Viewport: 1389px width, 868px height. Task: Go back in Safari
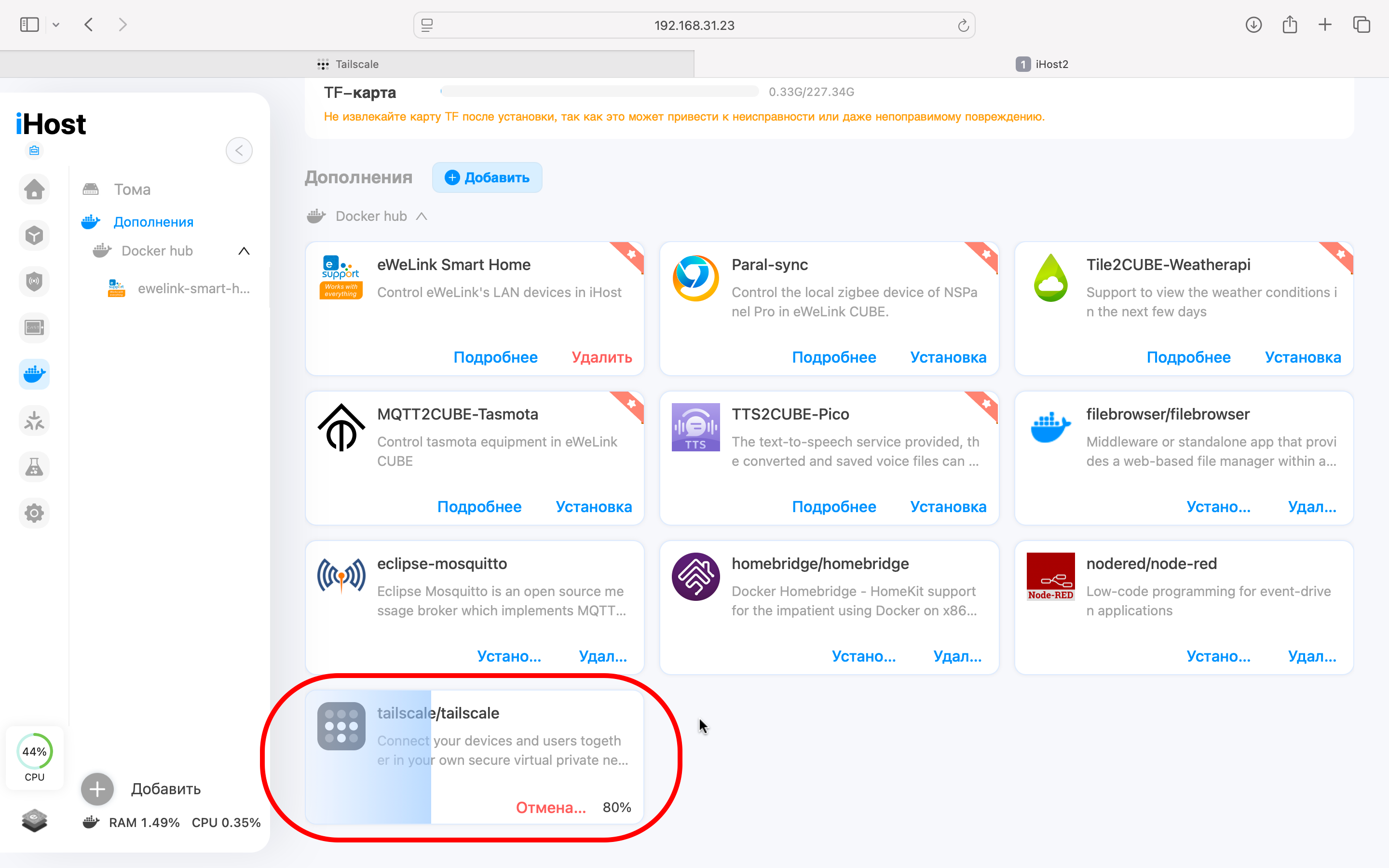[88, 25]
